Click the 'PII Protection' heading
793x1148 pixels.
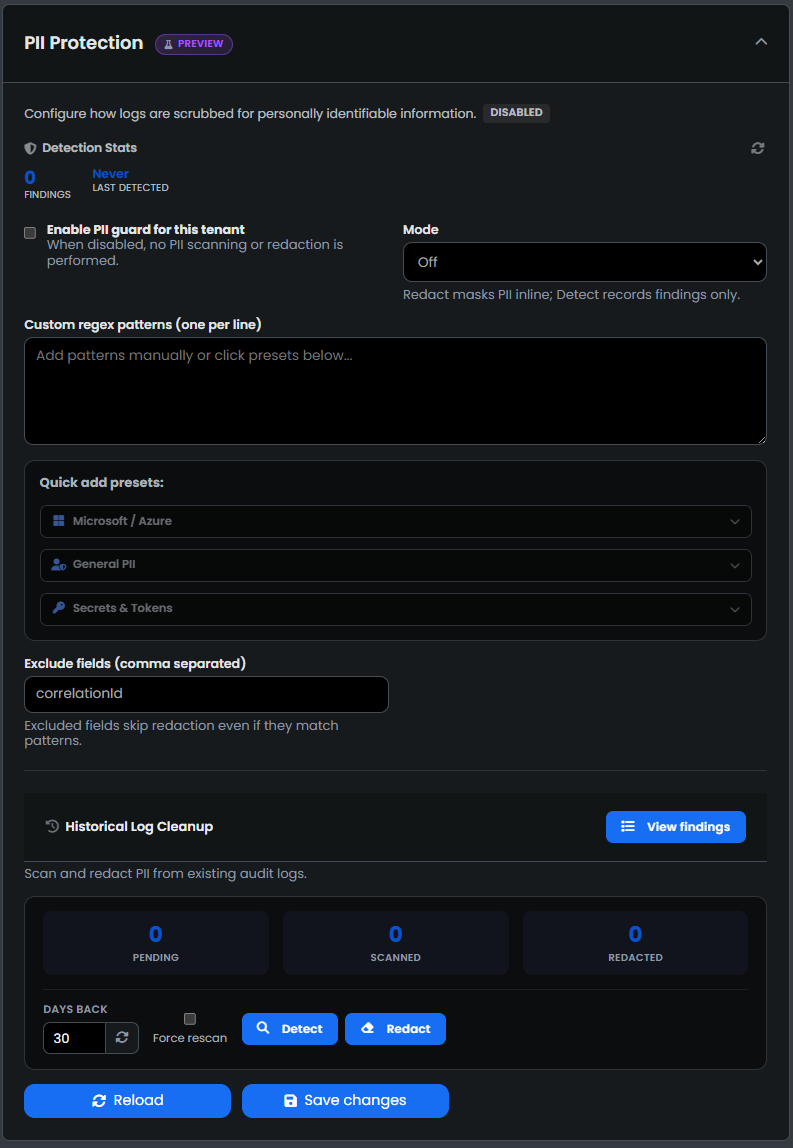click(x=83, y=42)
